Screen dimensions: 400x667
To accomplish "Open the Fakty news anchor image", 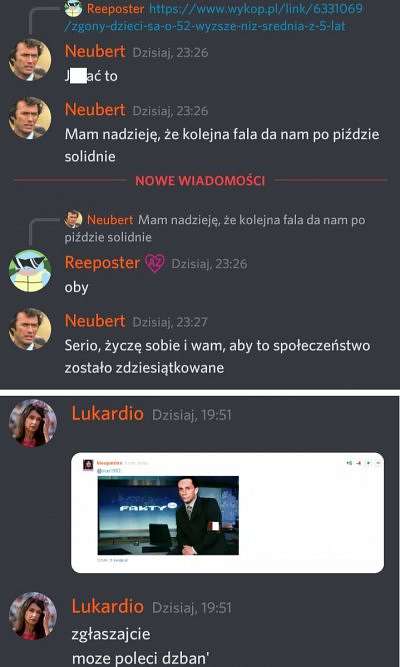I will (x=168, y=515).
